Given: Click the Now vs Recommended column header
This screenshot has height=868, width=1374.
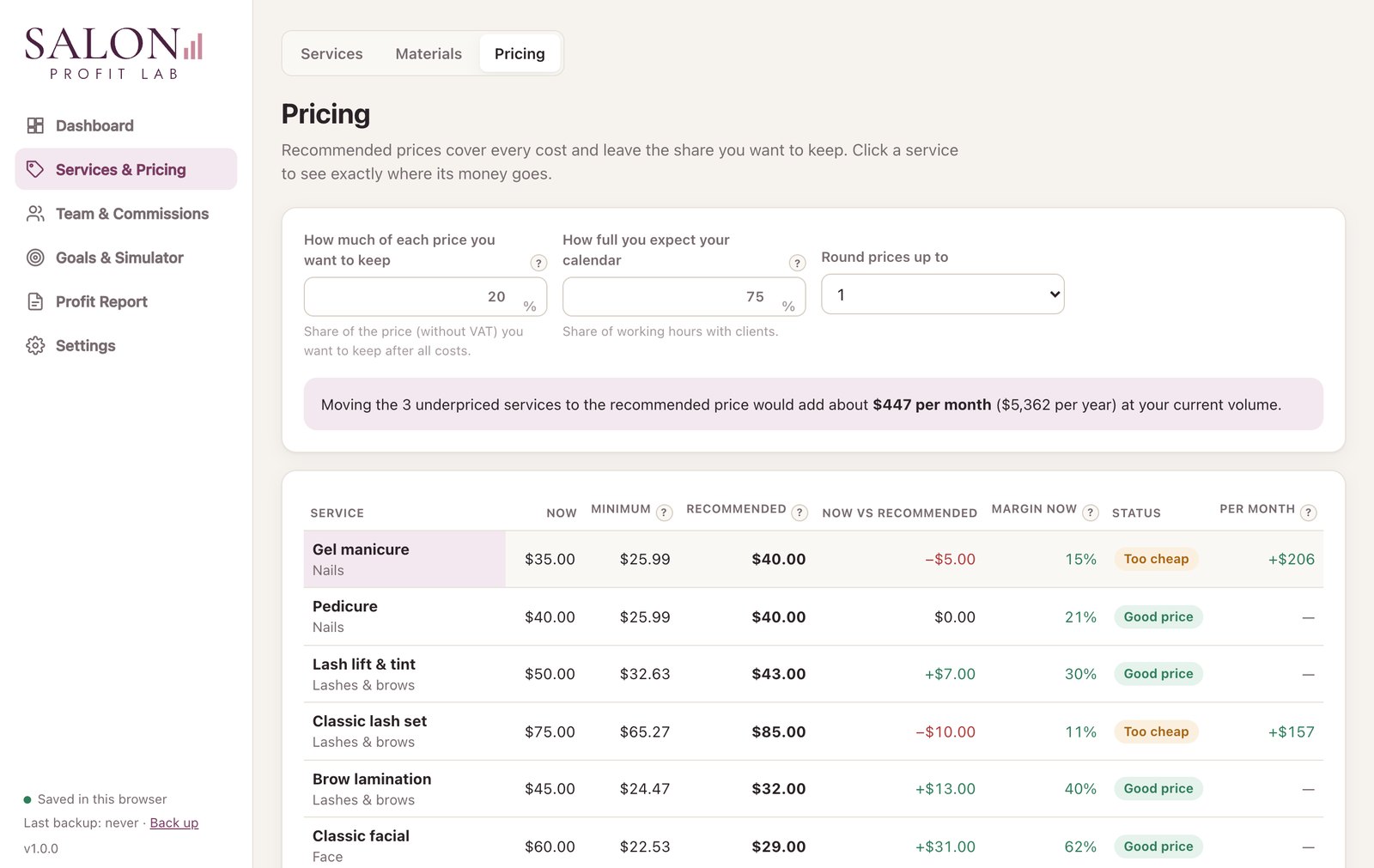Looking at the screenshot, I should point(899,513).
